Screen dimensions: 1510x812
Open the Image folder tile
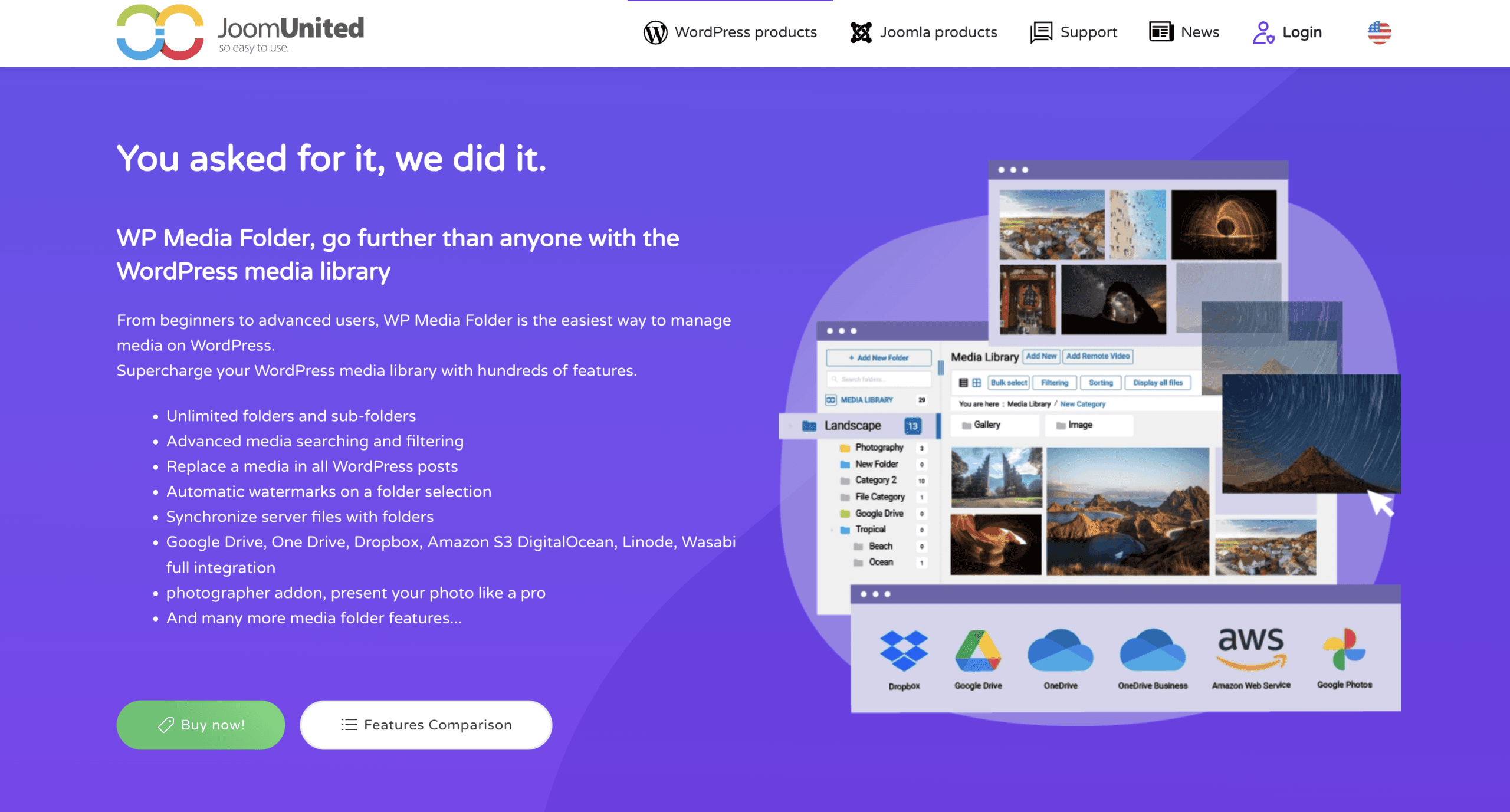1089,425
